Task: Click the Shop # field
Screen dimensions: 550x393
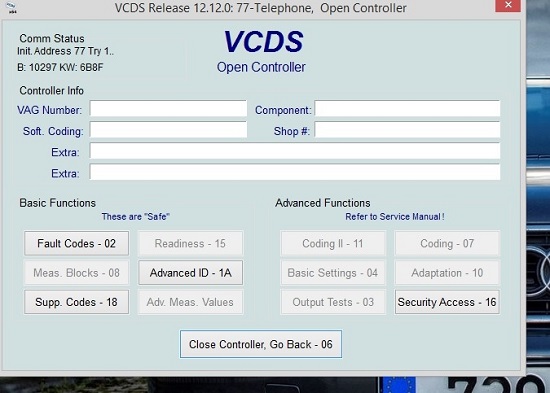Action: point(407,129)
